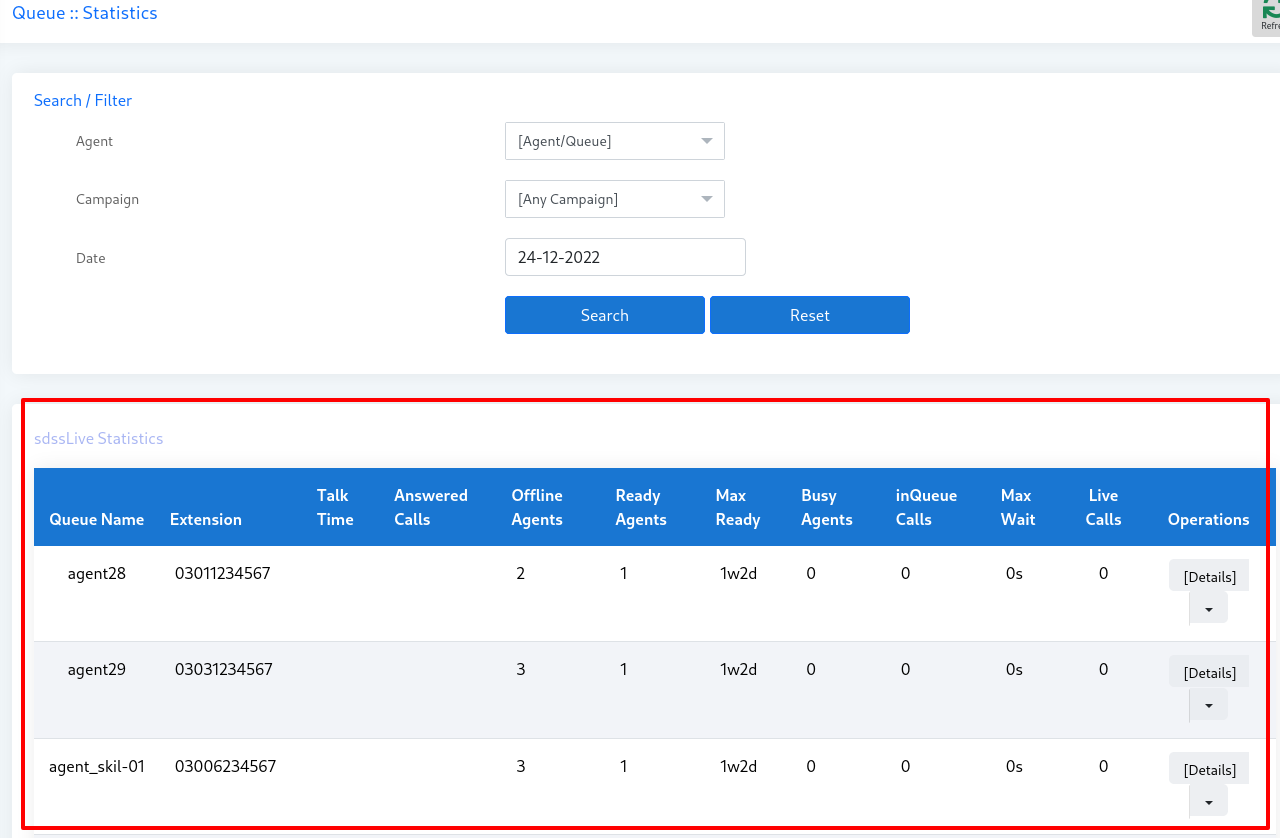Screen dimensions: 1280x838
Task: Click the Max Wait value 0s for agent29
Action: coord(1014,669)
